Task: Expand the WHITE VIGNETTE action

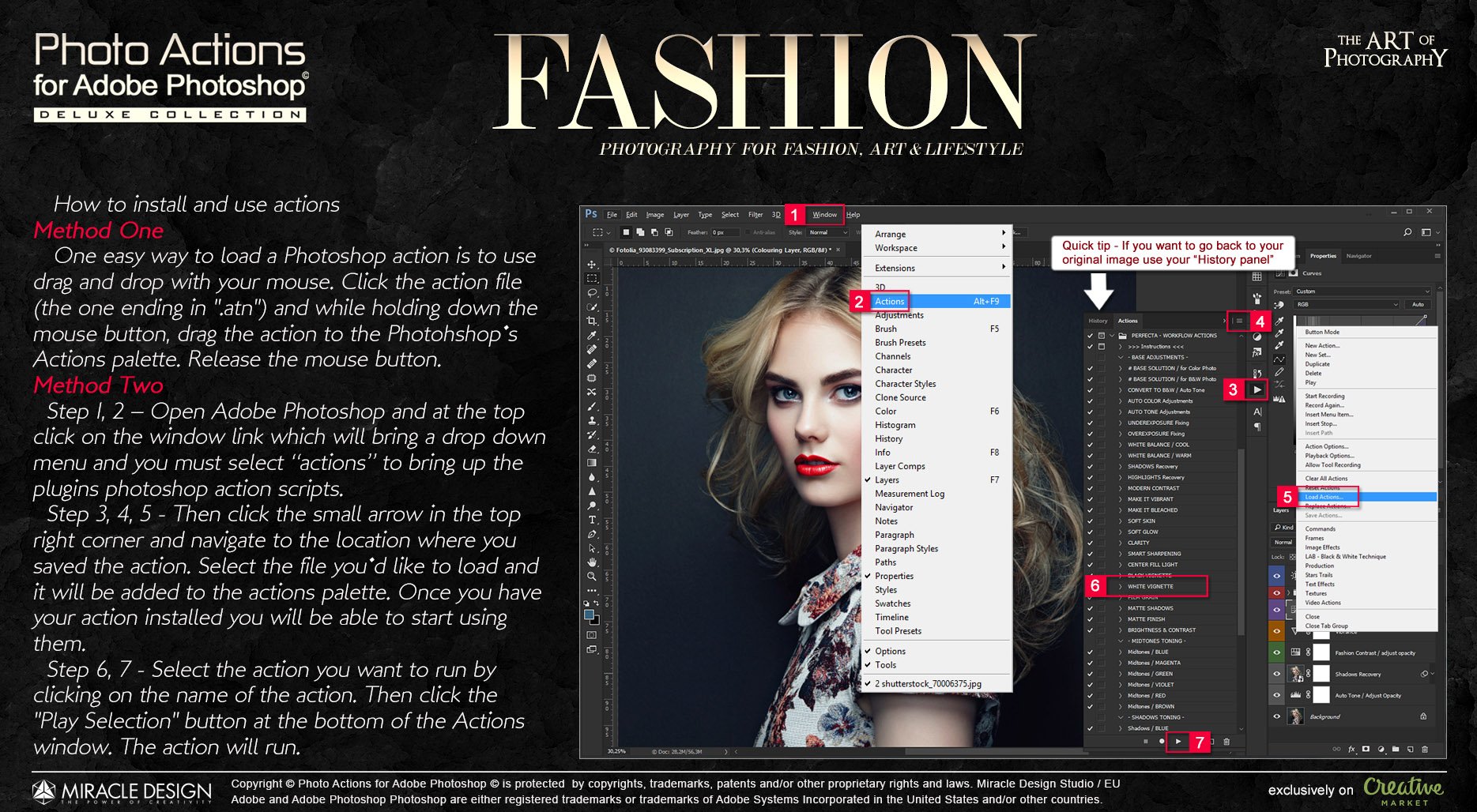Action: pos(1121,587)
